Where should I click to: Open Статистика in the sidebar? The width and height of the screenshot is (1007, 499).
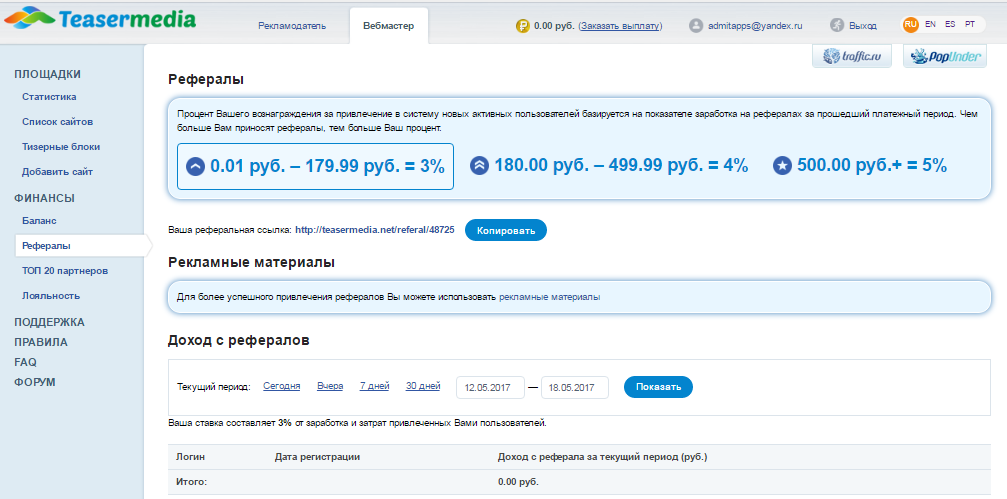point(49,97)
